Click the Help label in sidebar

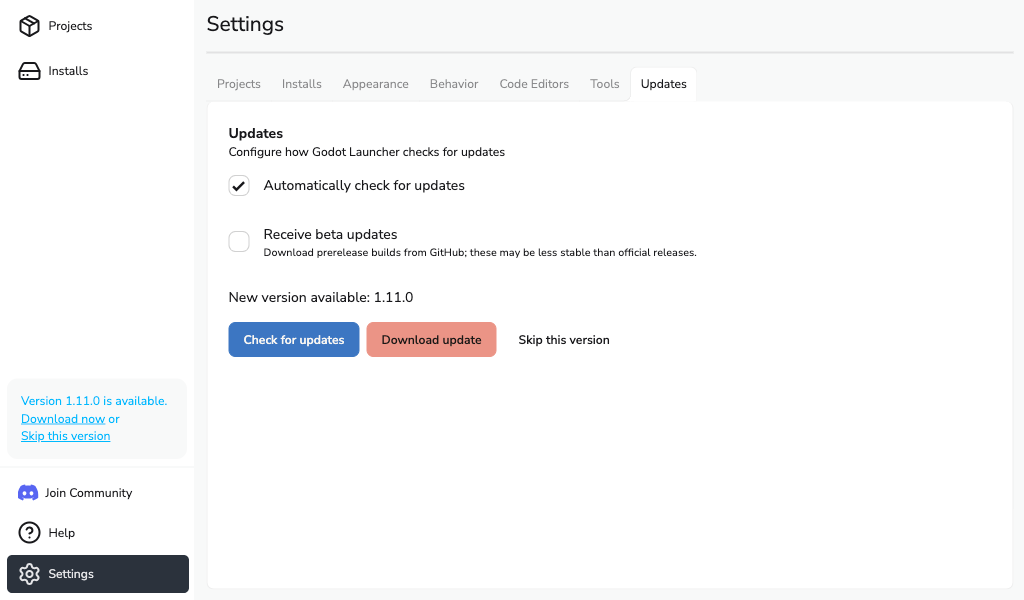click(x=61, y=533)
